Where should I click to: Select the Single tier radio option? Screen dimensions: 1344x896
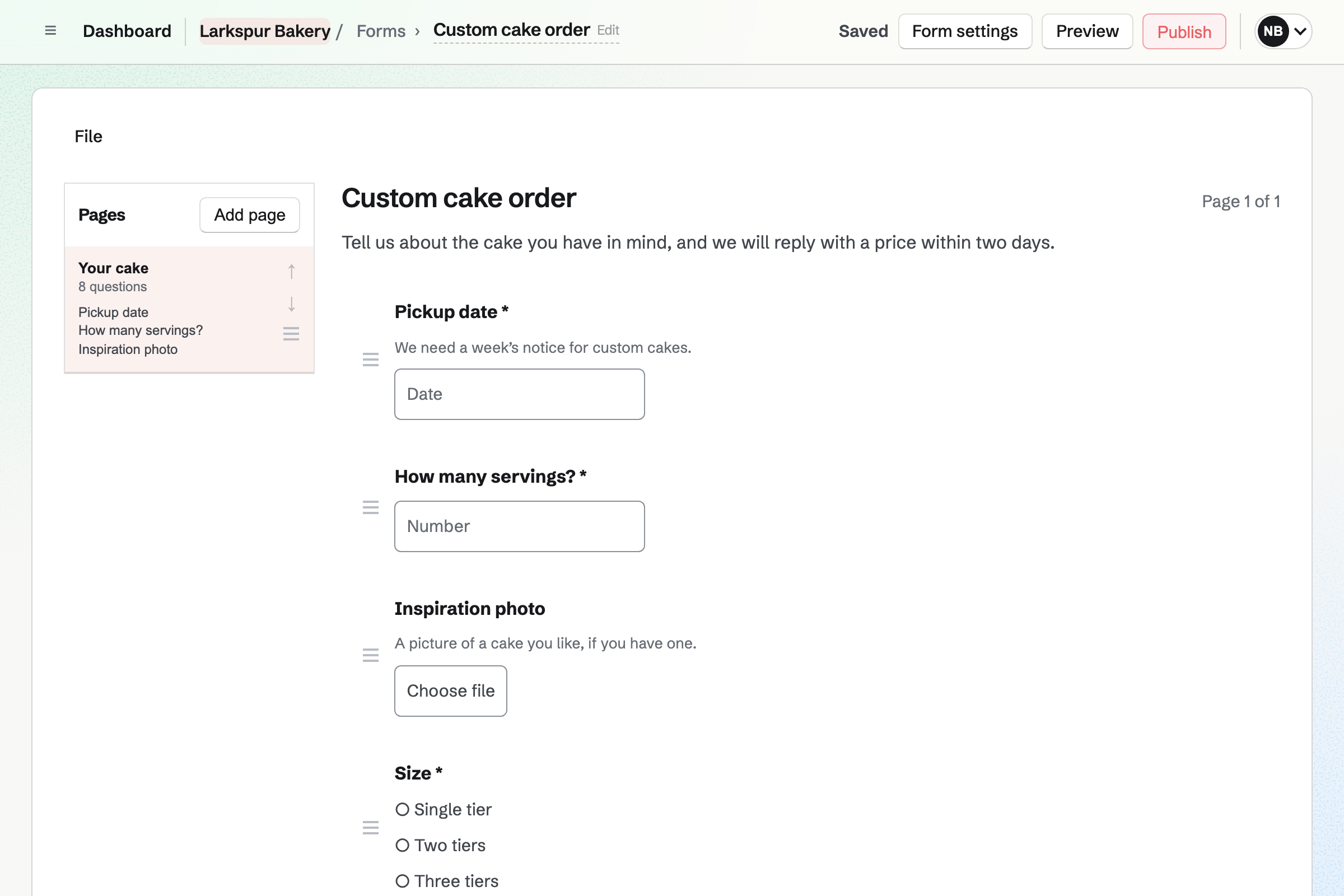point(402,810)
